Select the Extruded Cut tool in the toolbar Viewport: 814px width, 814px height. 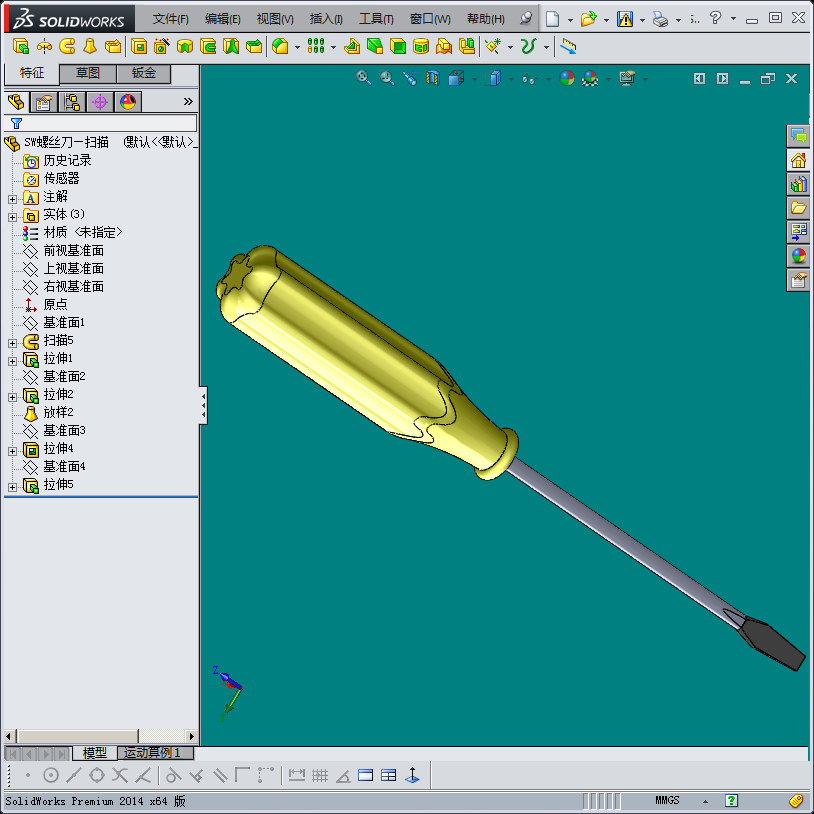coord(139,47)
